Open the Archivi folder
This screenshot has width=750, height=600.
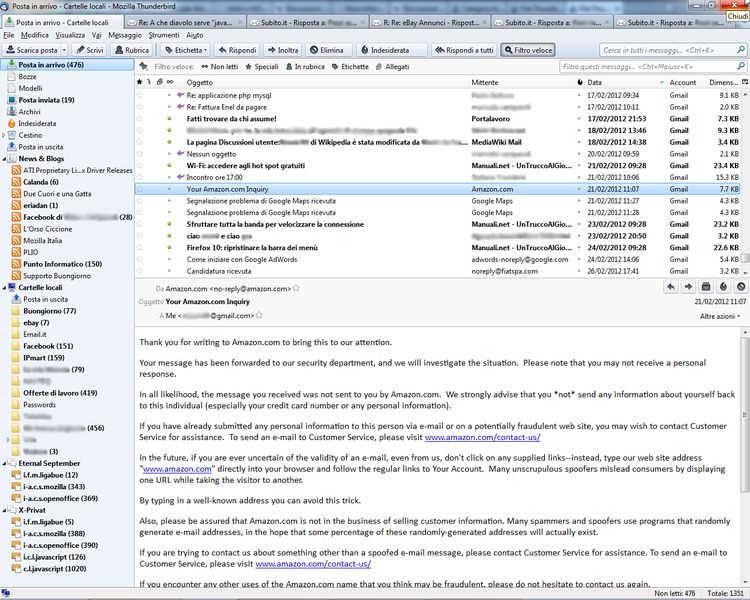click(29, 111)
